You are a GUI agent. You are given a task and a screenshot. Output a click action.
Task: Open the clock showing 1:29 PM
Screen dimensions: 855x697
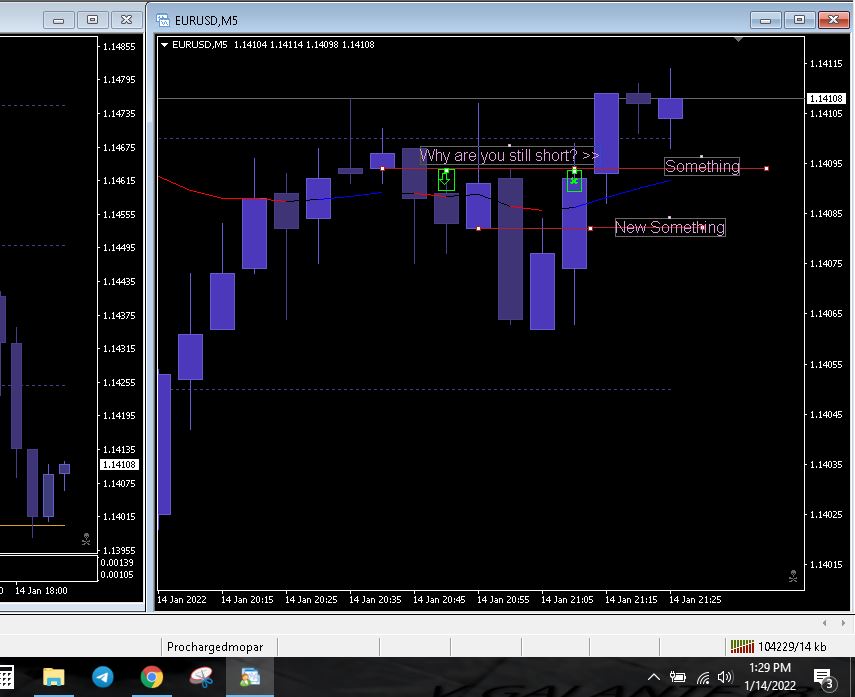tap(769, 677)
